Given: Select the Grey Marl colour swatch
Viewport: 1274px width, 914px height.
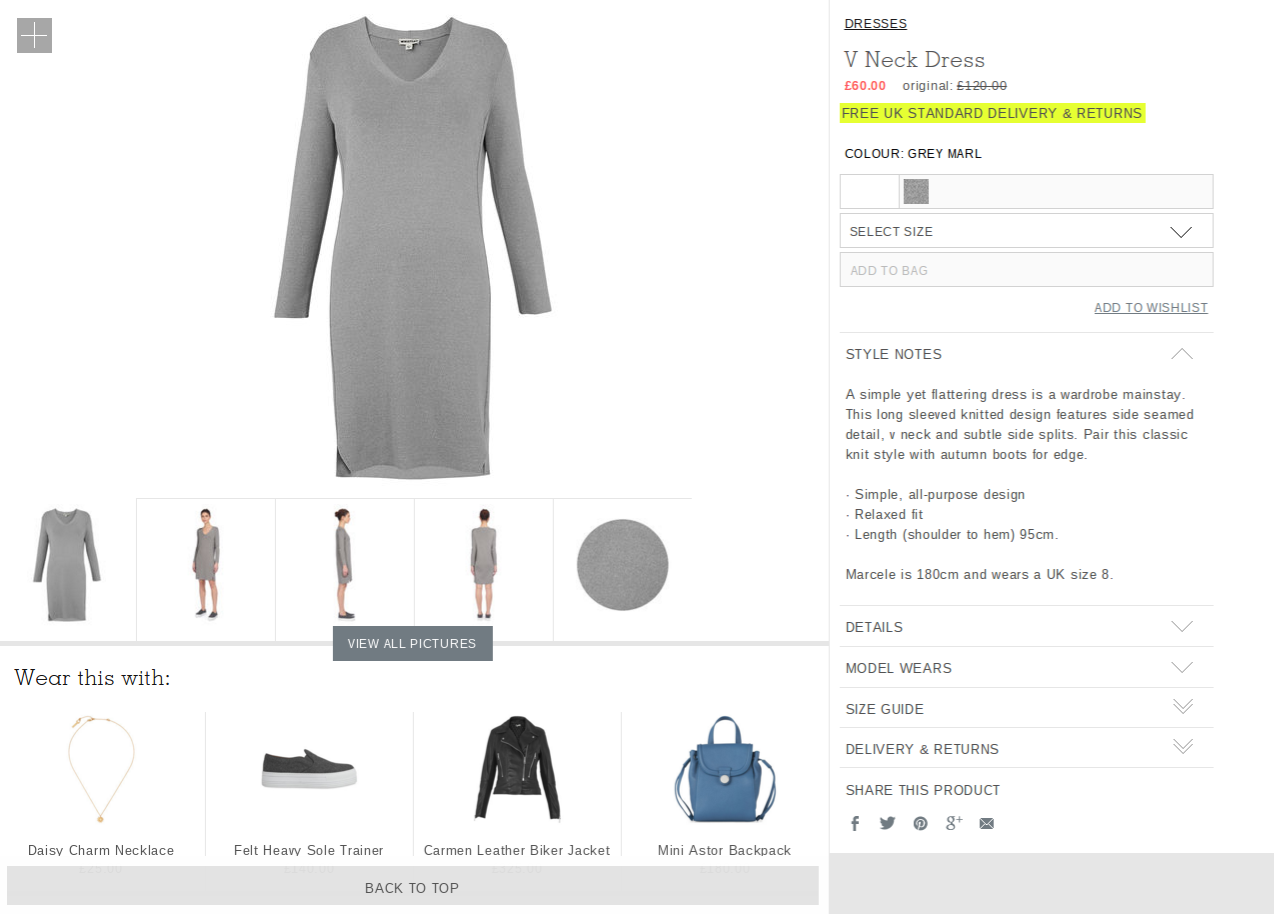Looking at the screenshot, I should (x=916, y=191).
